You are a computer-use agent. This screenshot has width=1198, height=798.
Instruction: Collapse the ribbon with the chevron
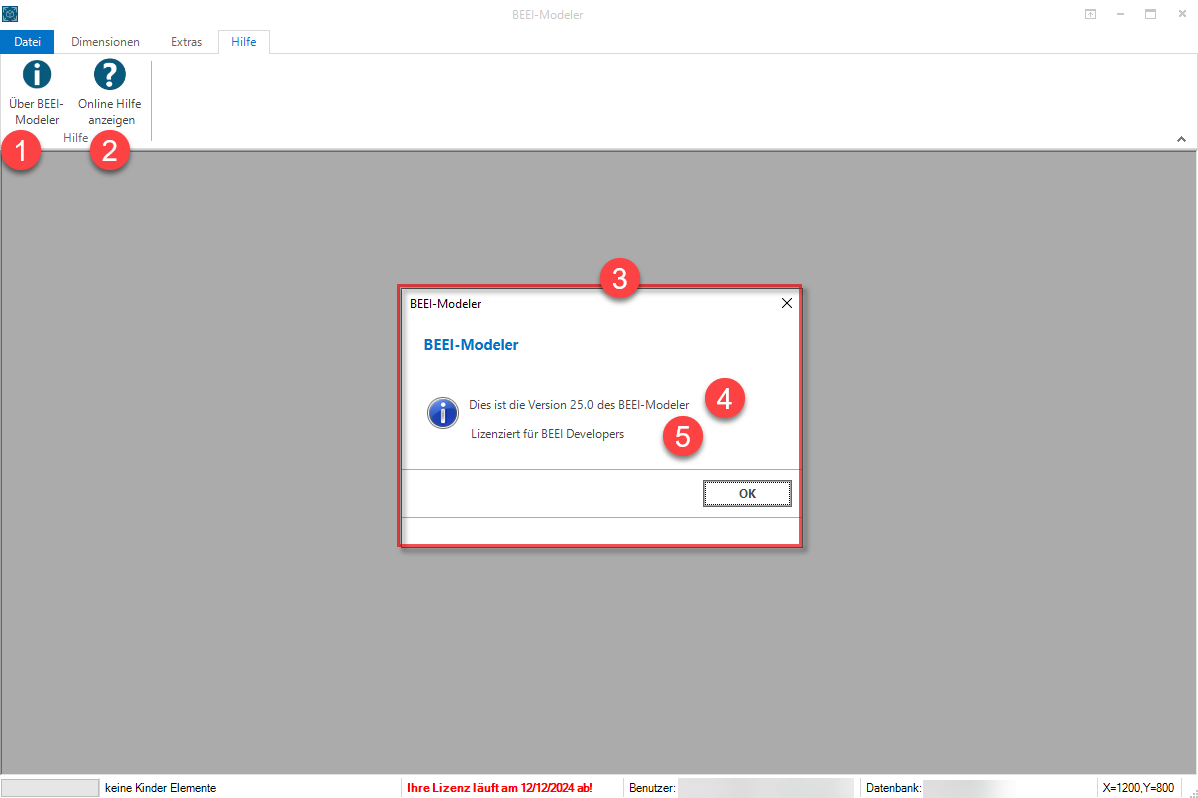pyautogui.click(x=1181, y=139)
